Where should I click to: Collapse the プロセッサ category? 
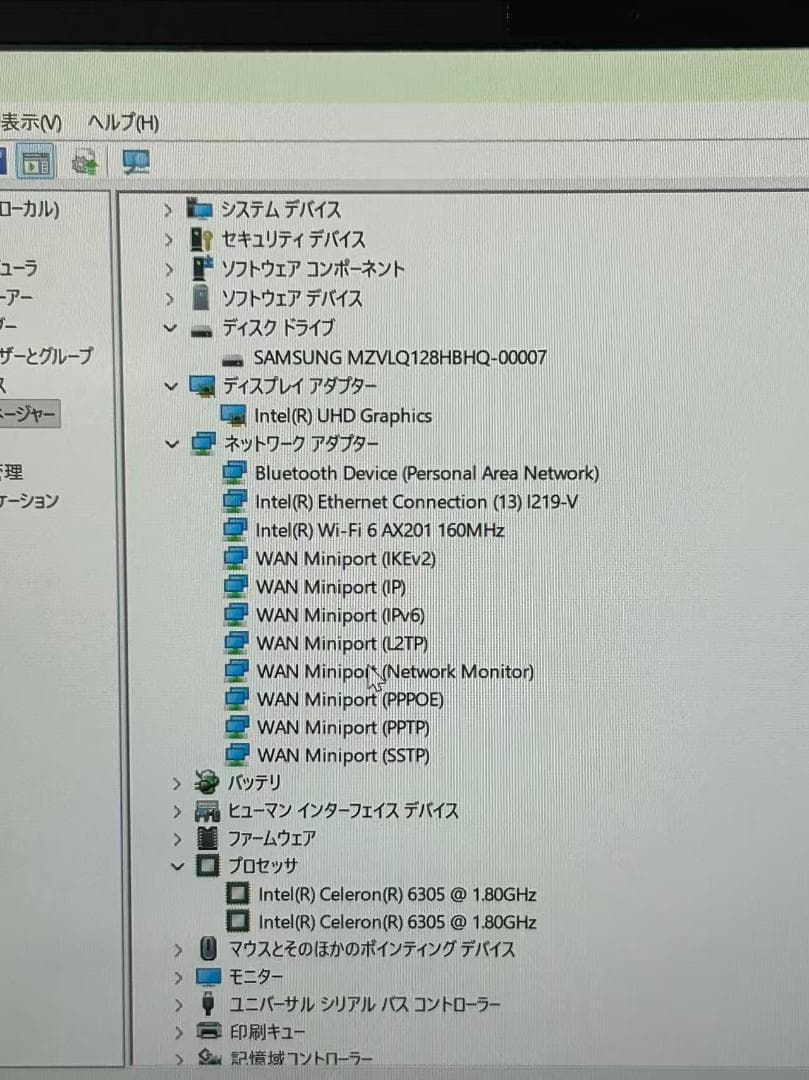click(x=178, y=866)
